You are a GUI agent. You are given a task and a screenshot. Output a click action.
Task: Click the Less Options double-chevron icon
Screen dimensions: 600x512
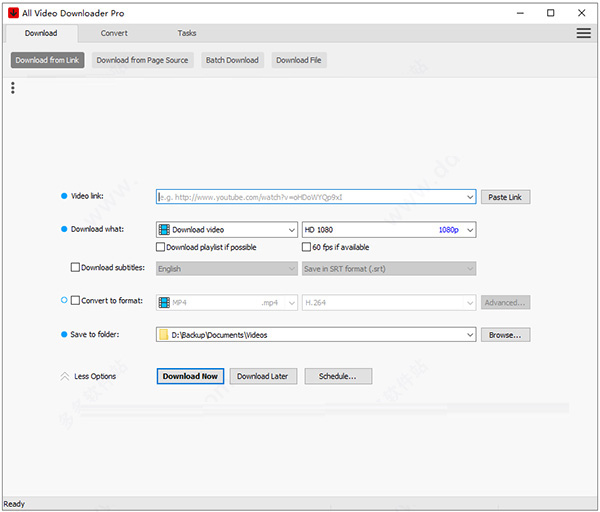[65, 376]
